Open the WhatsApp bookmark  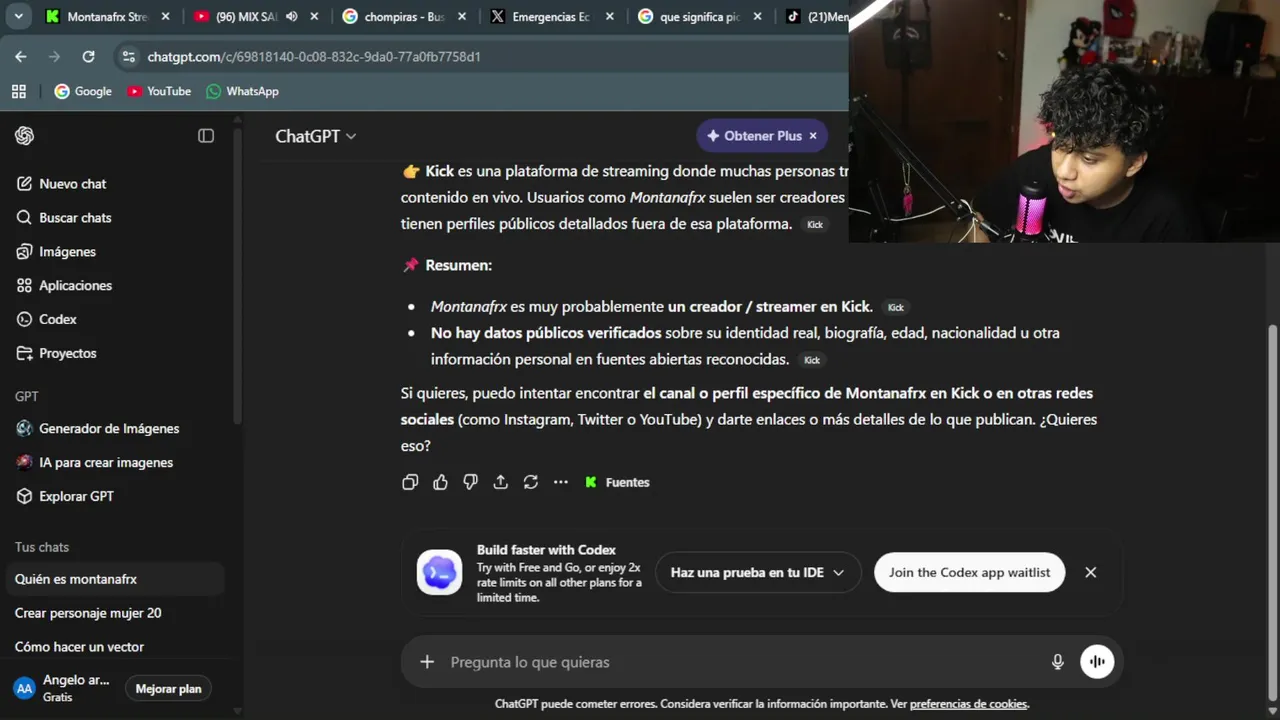tap(242, 91)
